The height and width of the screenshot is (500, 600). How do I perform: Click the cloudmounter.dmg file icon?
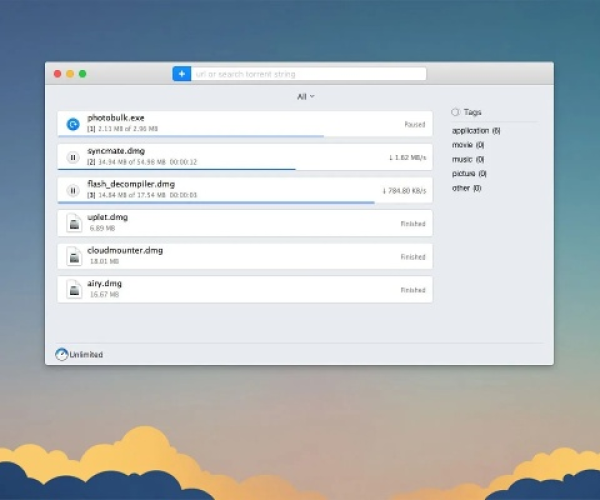point(73,256)
